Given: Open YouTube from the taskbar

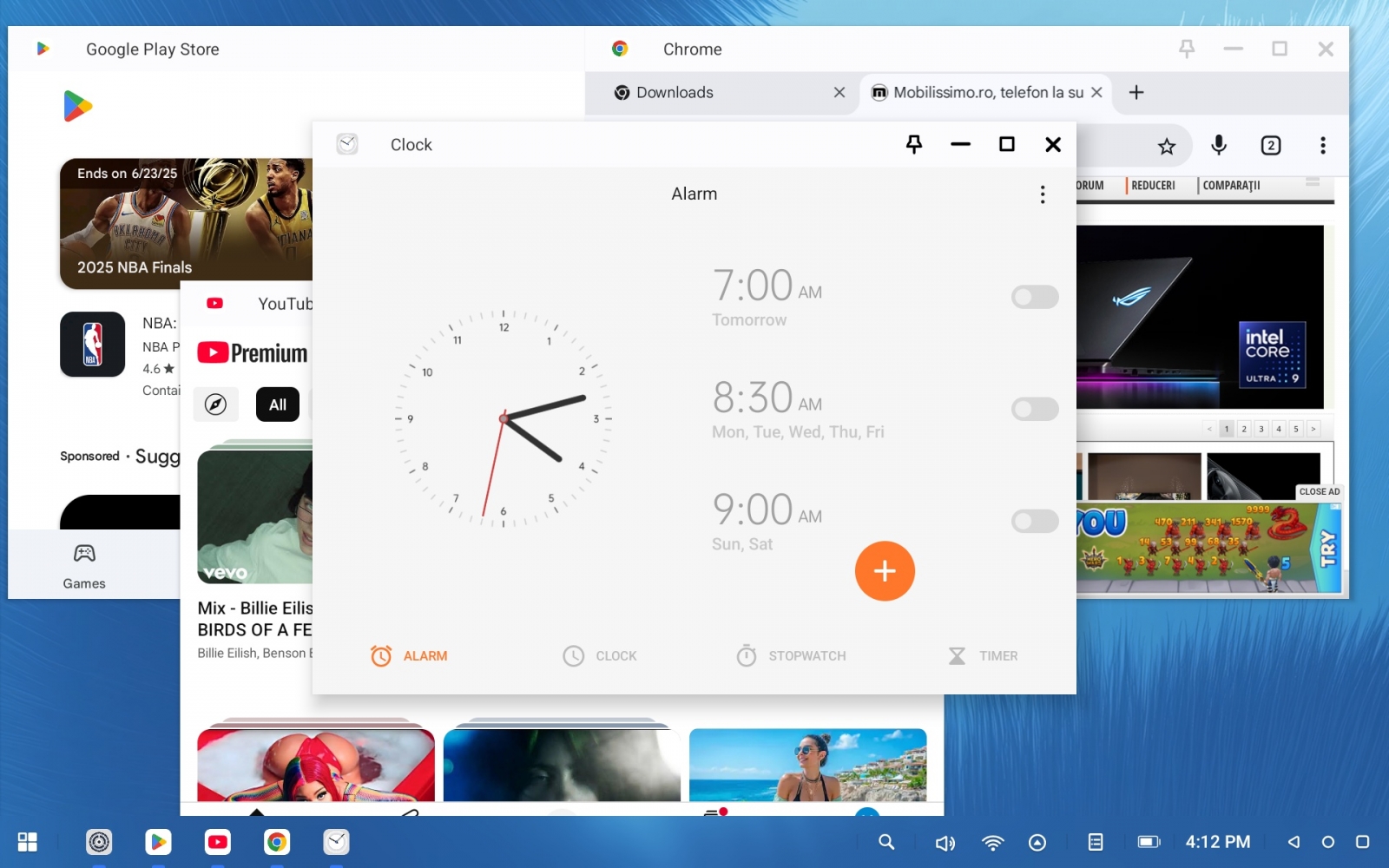Looking at the screenshot, I should (x=217, y=842).
